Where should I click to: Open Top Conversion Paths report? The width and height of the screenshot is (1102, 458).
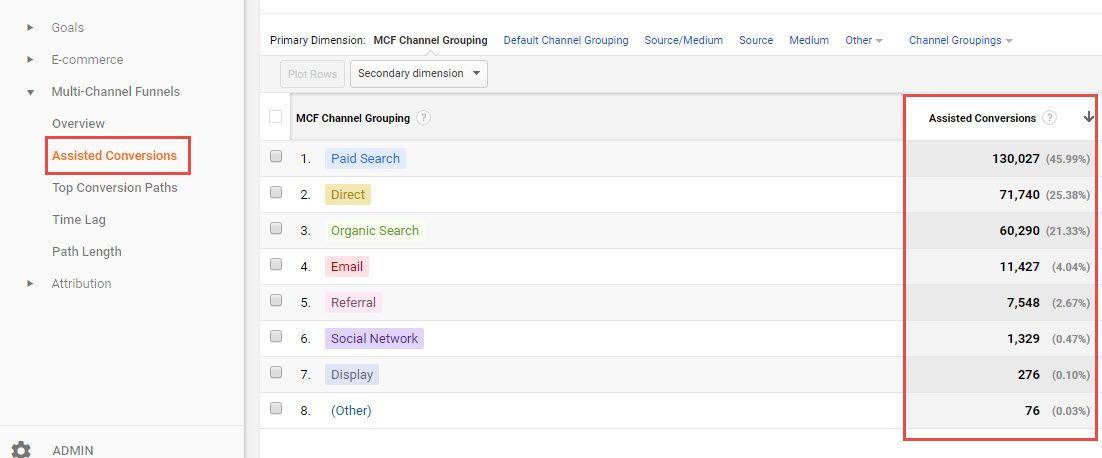pyautogui.click(x=114, y=188)
